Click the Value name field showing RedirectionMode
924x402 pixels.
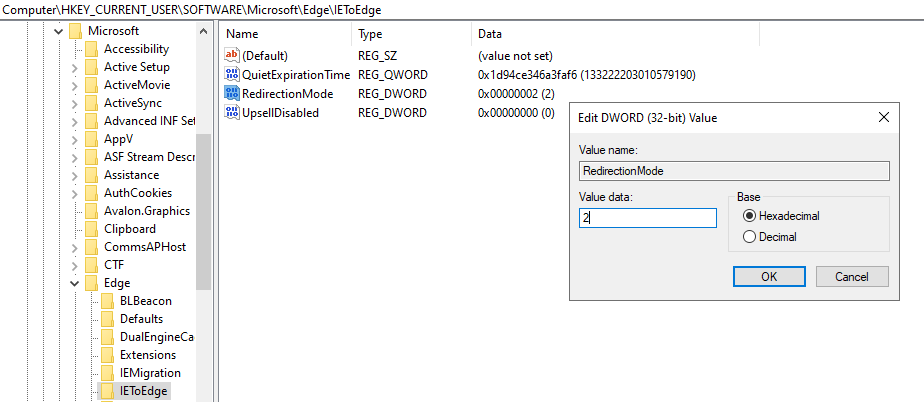(x=734, y=171)
